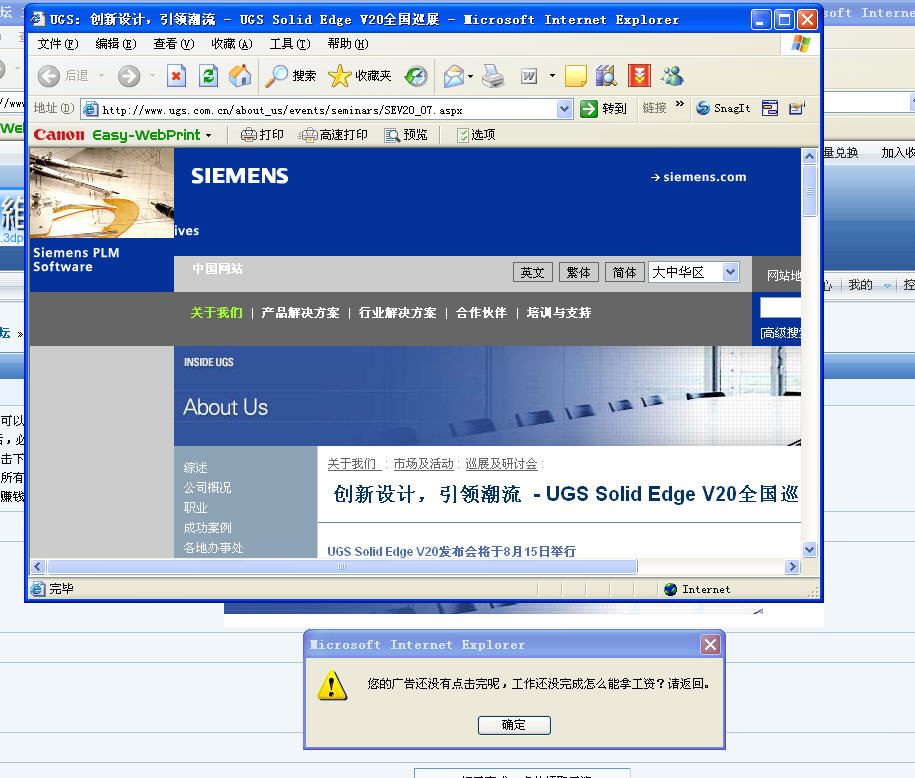The height and width of the screenshot is (778, 915).
Task: Click Canon high-speed print (高速打印)
Action: 334,135
